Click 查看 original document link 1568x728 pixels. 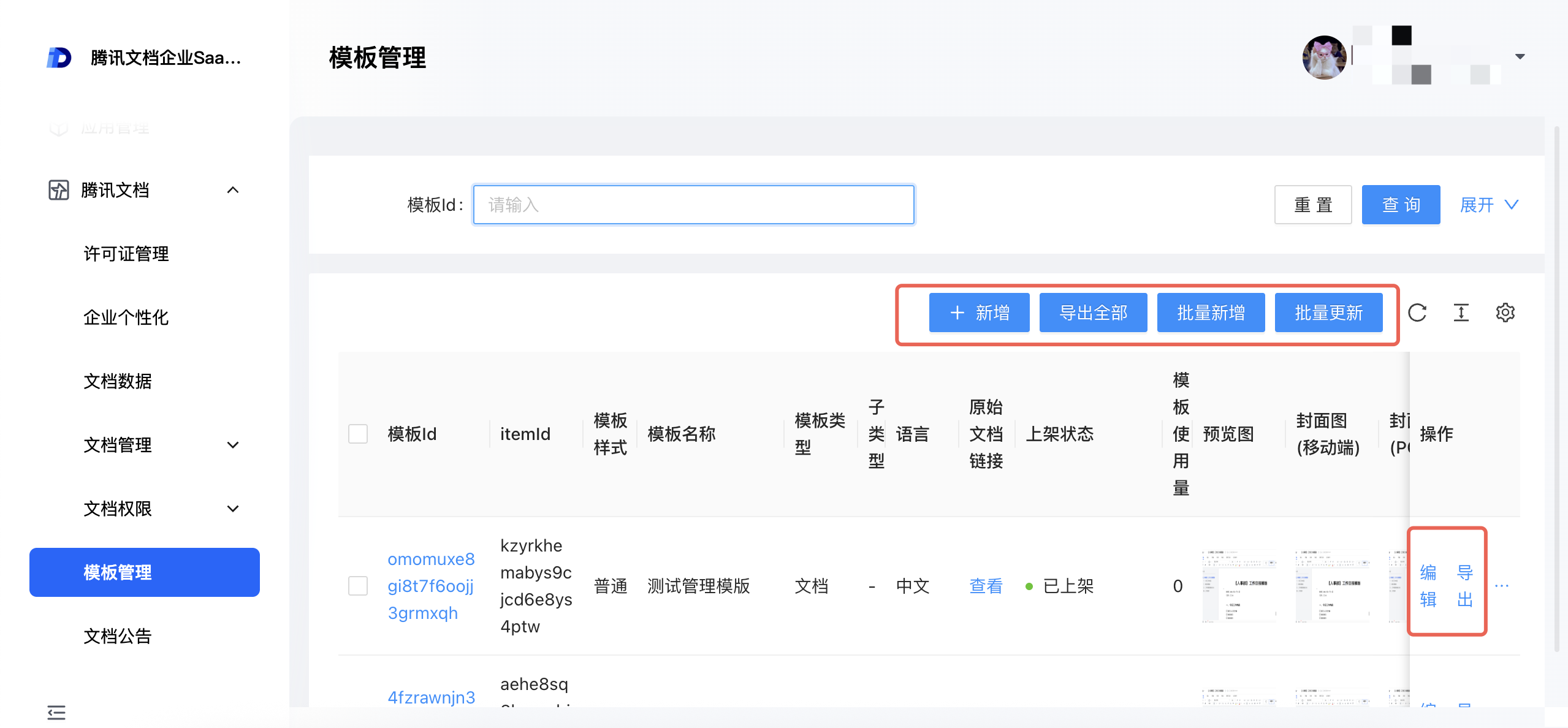(x=986, y=586)
